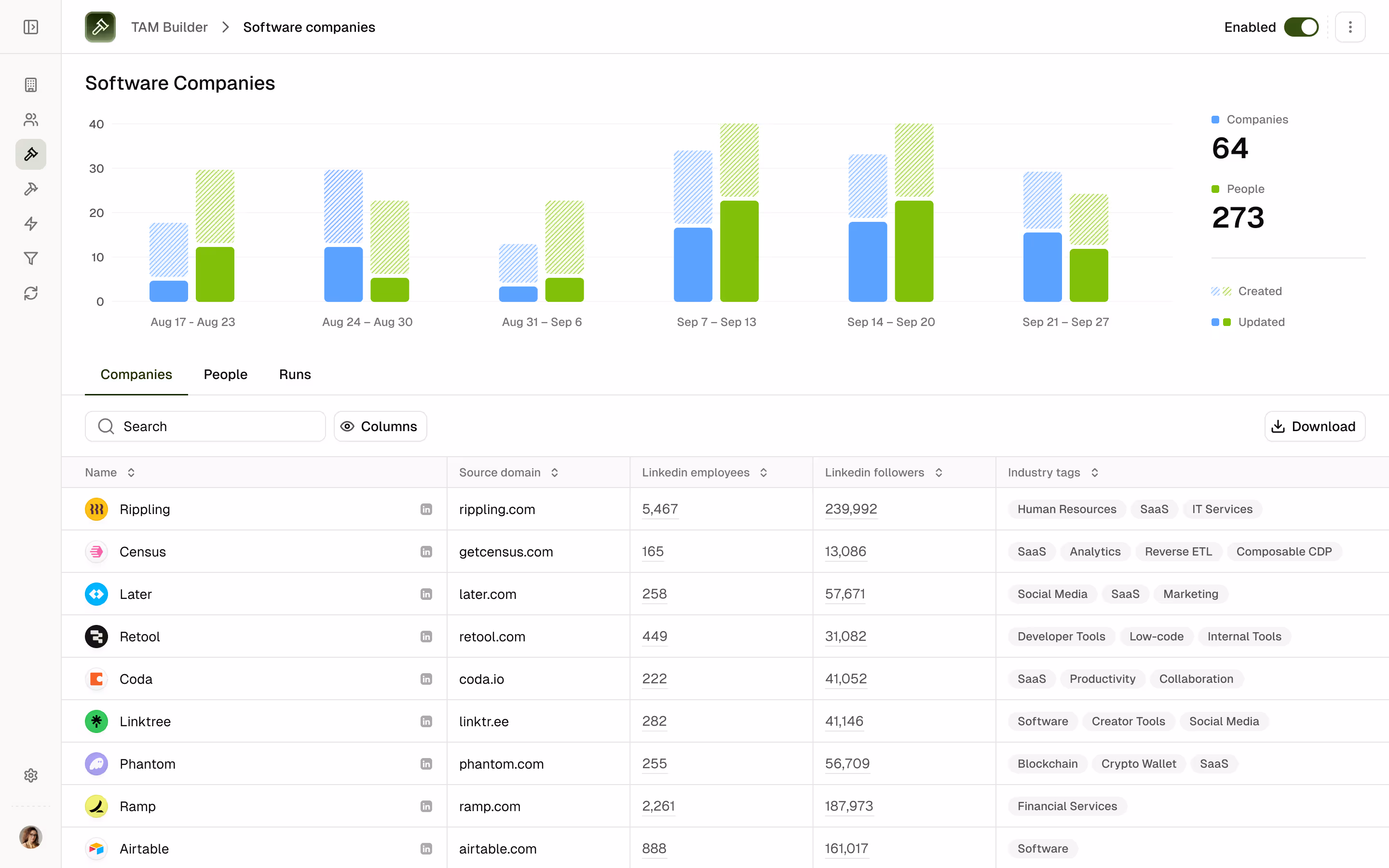This screenshot has width=1389, height=868.
Task: Click airtable.com source domain
Action: point(498,849)
